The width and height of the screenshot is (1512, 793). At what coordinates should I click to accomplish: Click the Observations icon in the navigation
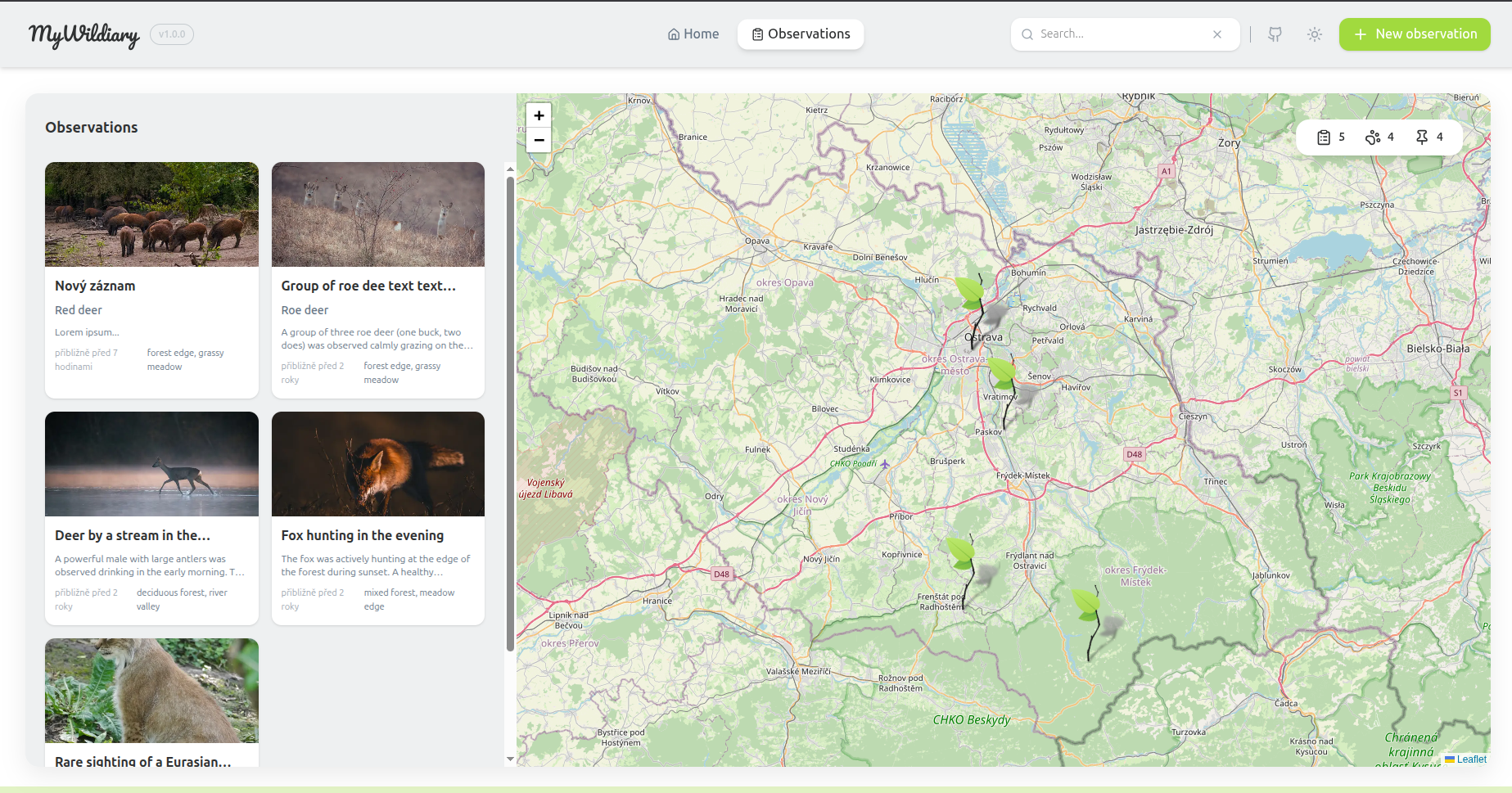[x=757, y=34]
